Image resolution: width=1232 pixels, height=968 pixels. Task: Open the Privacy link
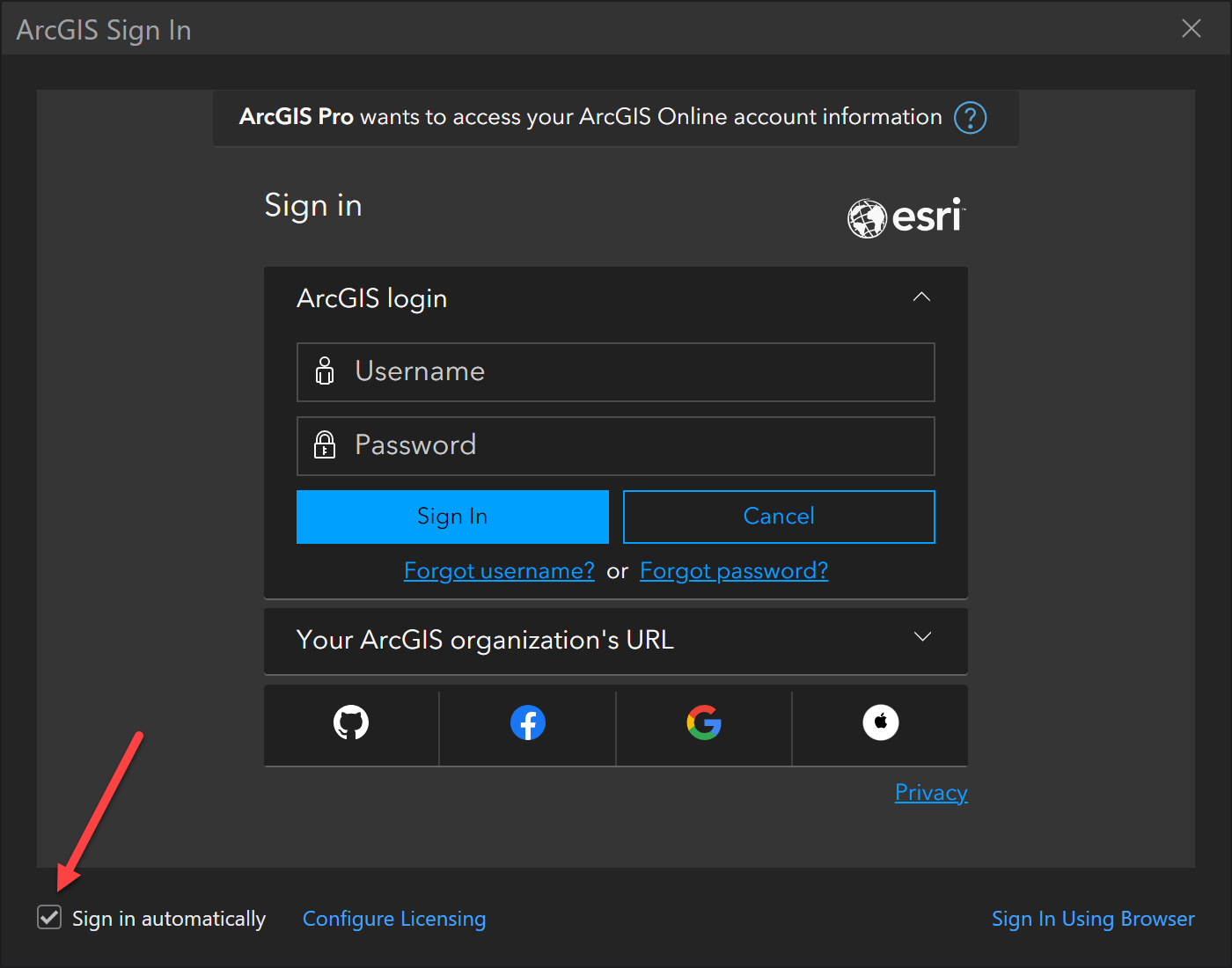[931, 792]
